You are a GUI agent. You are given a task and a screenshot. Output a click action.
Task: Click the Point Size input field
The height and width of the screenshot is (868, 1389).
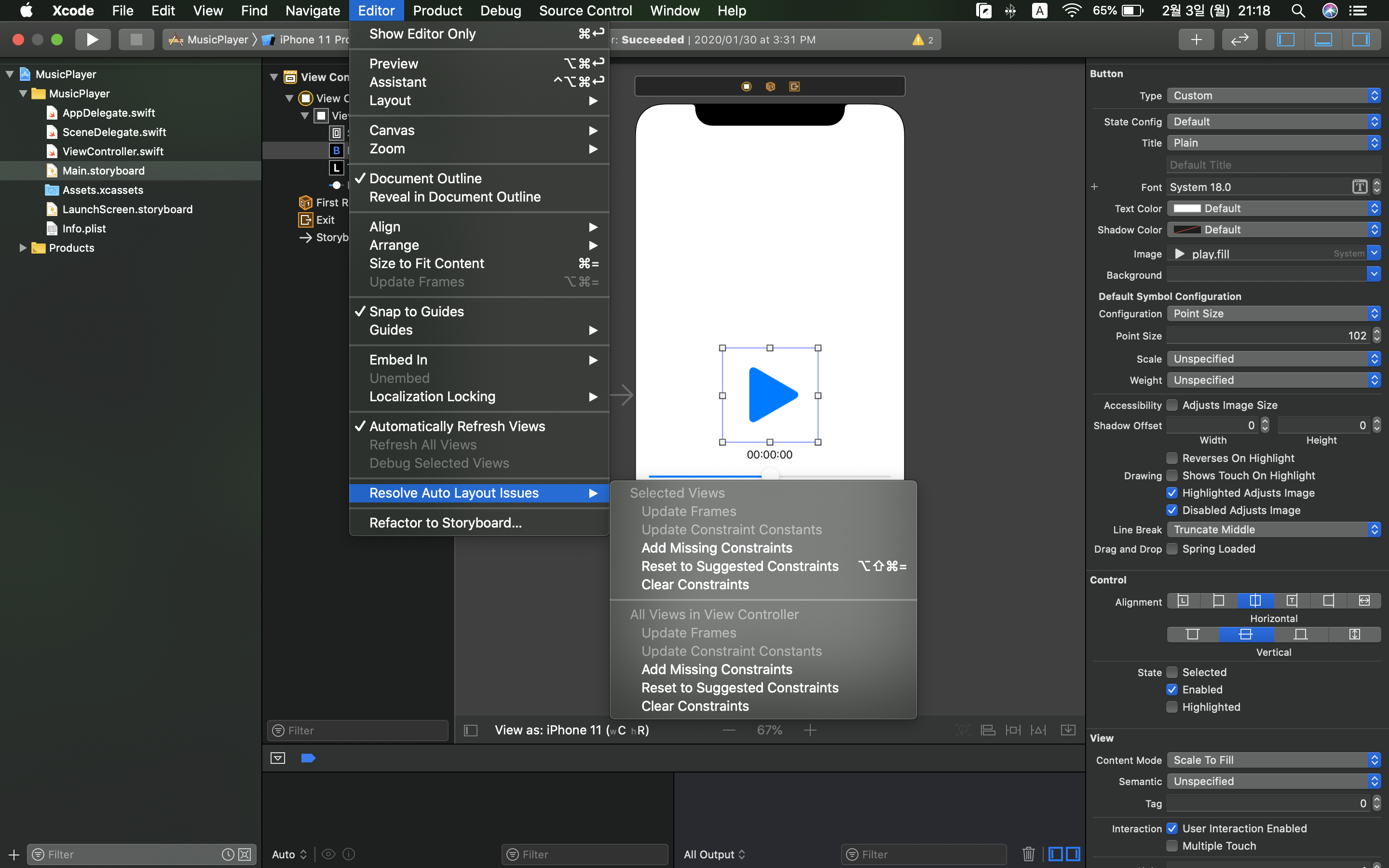[1268, 336]
